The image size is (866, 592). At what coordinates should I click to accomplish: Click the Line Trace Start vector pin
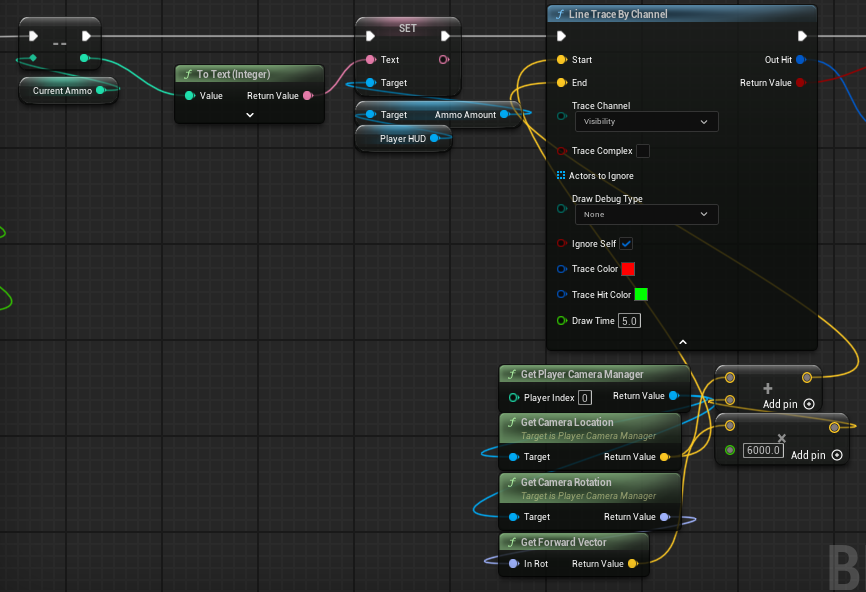click(562, 60)
